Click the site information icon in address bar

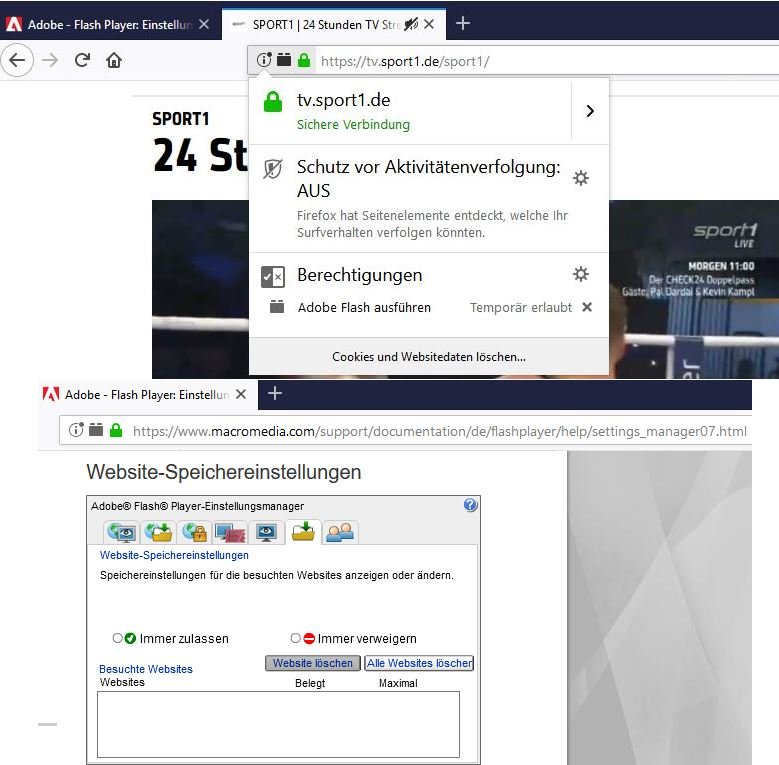(x=264, y=61)
